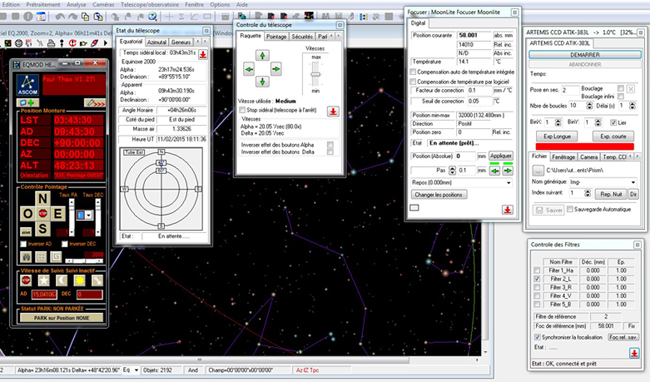Switch to the Azimutal tab

tap(156, 42)
